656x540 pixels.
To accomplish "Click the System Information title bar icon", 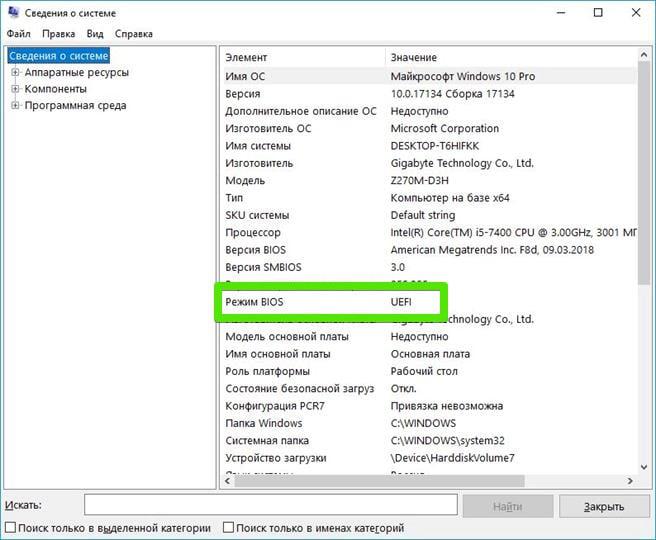I will pyautogui.click(x=13, y=12).
